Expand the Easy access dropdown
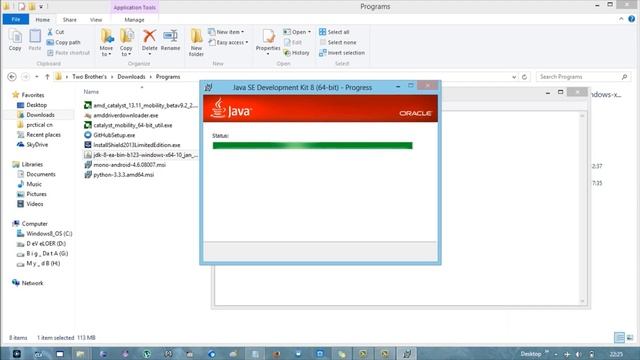This screenshot has width=640, height=360. click(x=229, y=42)
